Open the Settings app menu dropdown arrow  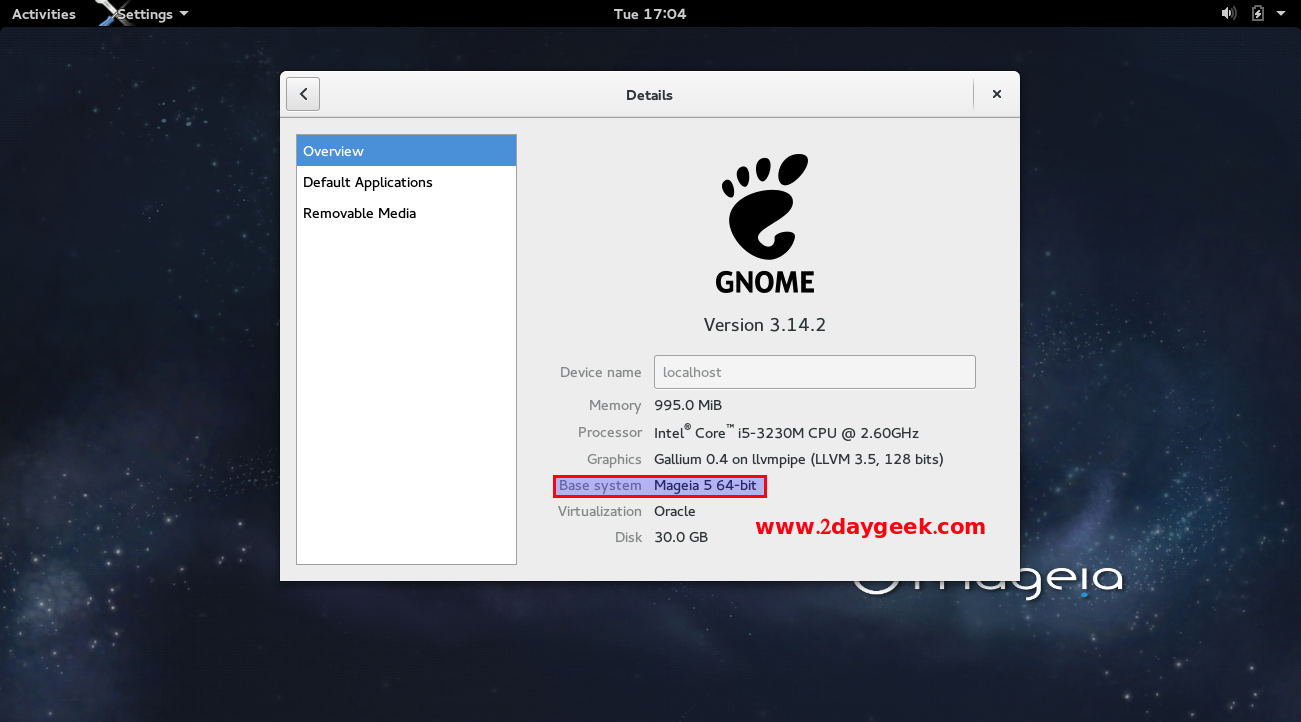coord(183,15)
